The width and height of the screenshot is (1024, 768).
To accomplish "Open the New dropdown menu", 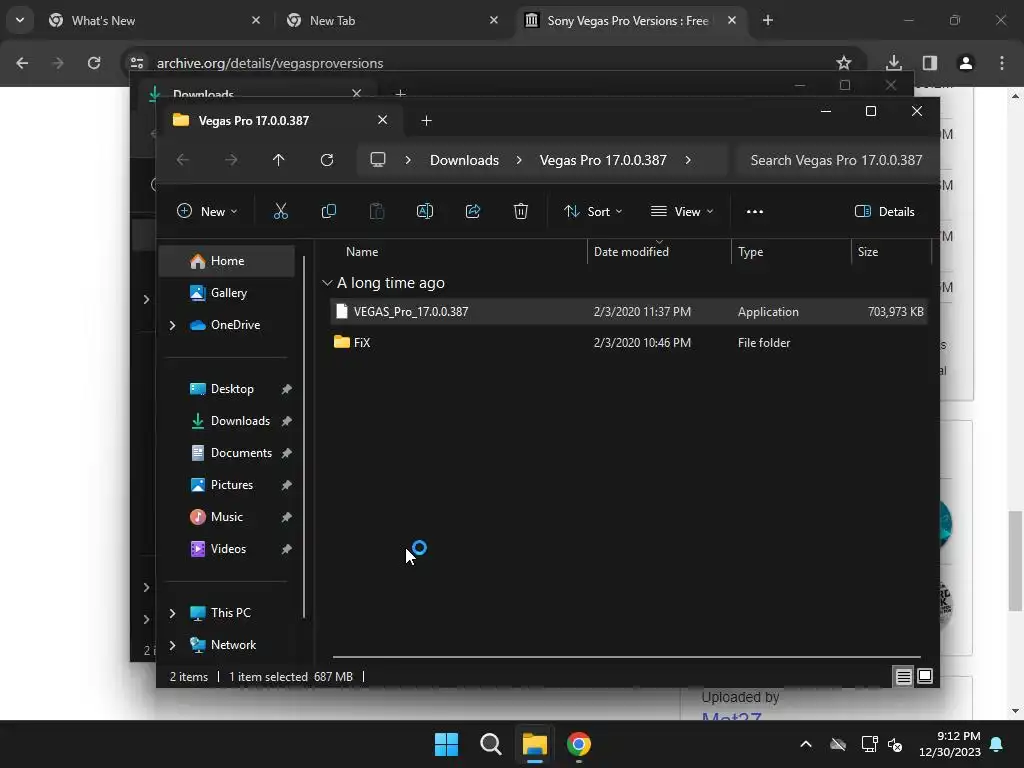I will (x=207, y=212).
